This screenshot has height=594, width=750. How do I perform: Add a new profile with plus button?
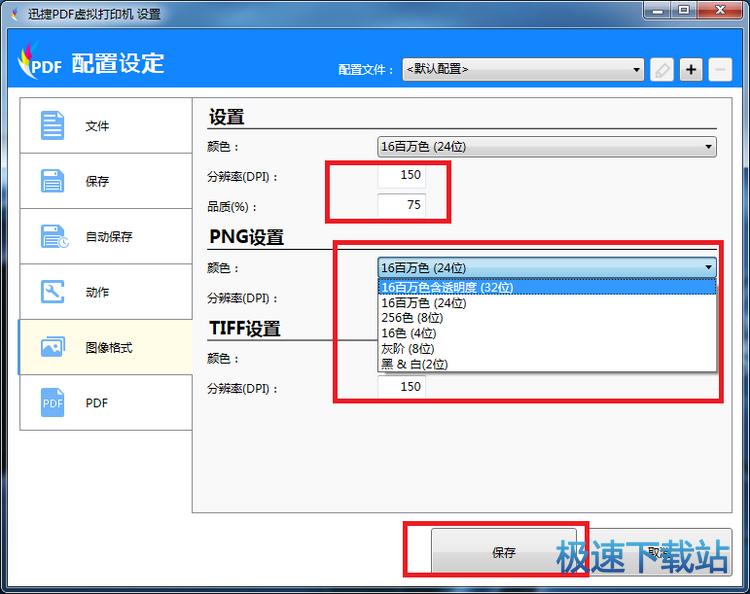coord(691,70)
